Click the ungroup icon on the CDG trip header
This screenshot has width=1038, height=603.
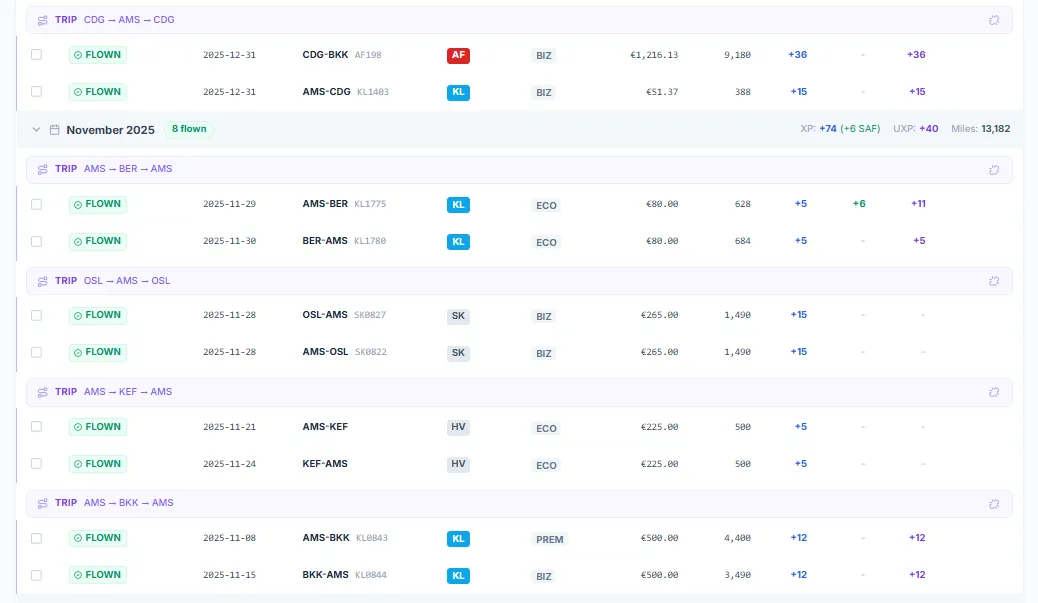[994, 19]
